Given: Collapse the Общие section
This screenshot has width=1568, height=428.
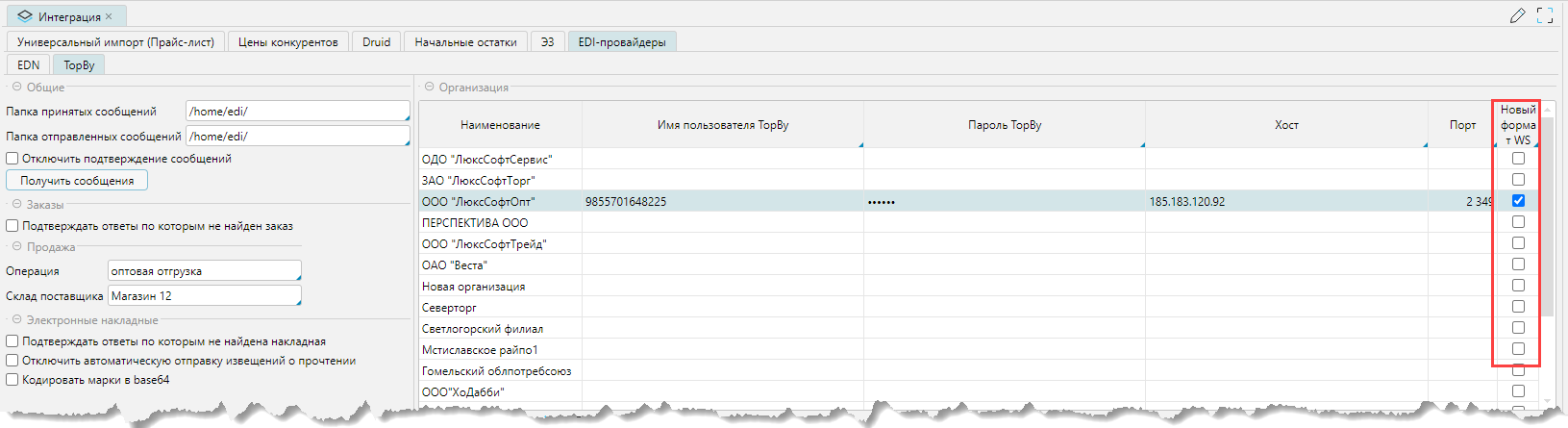Looking at the screenshot, I should [16, 87].
